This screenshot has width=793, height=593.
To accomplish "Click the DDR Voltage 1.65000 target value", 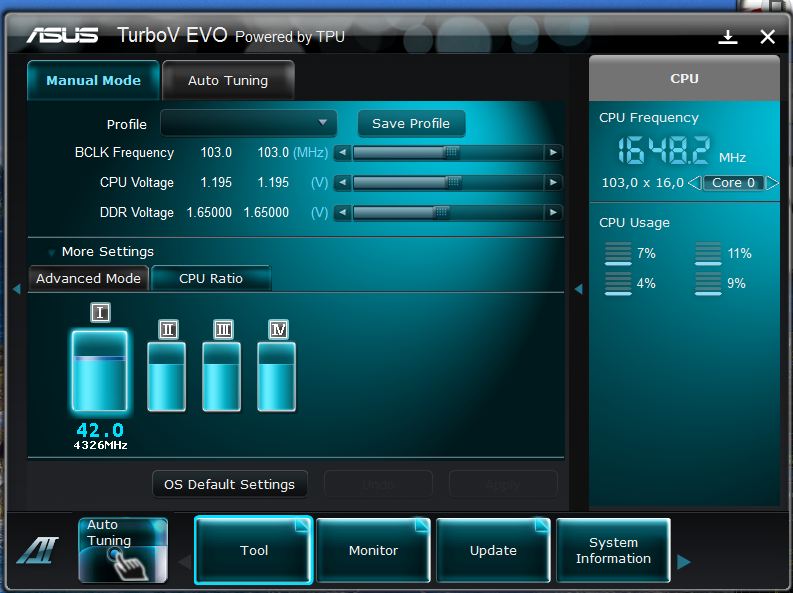I will tap(266, 212).
